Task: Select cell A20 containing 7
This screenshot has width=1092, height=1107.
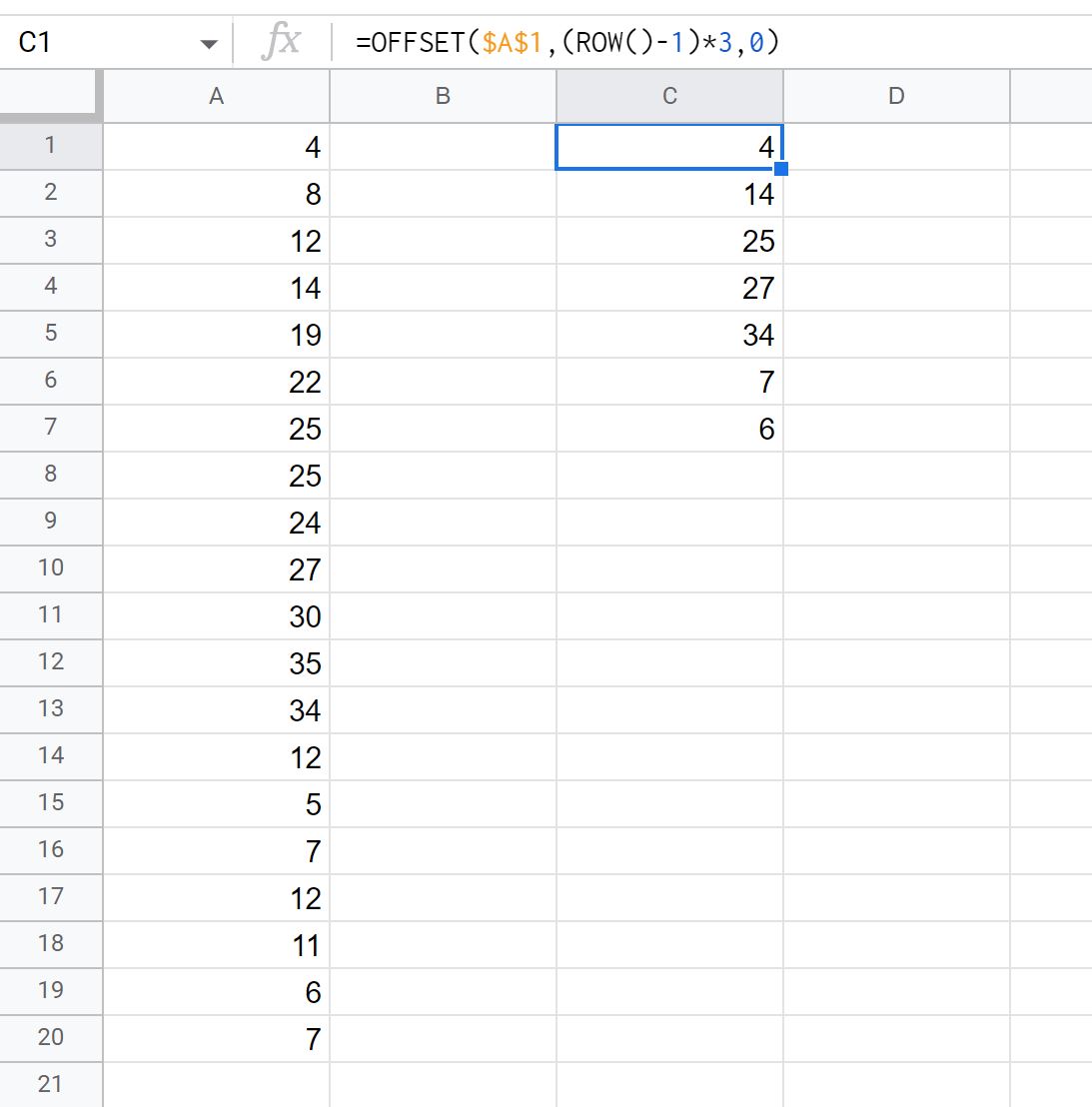Action: coord(216,1039)
